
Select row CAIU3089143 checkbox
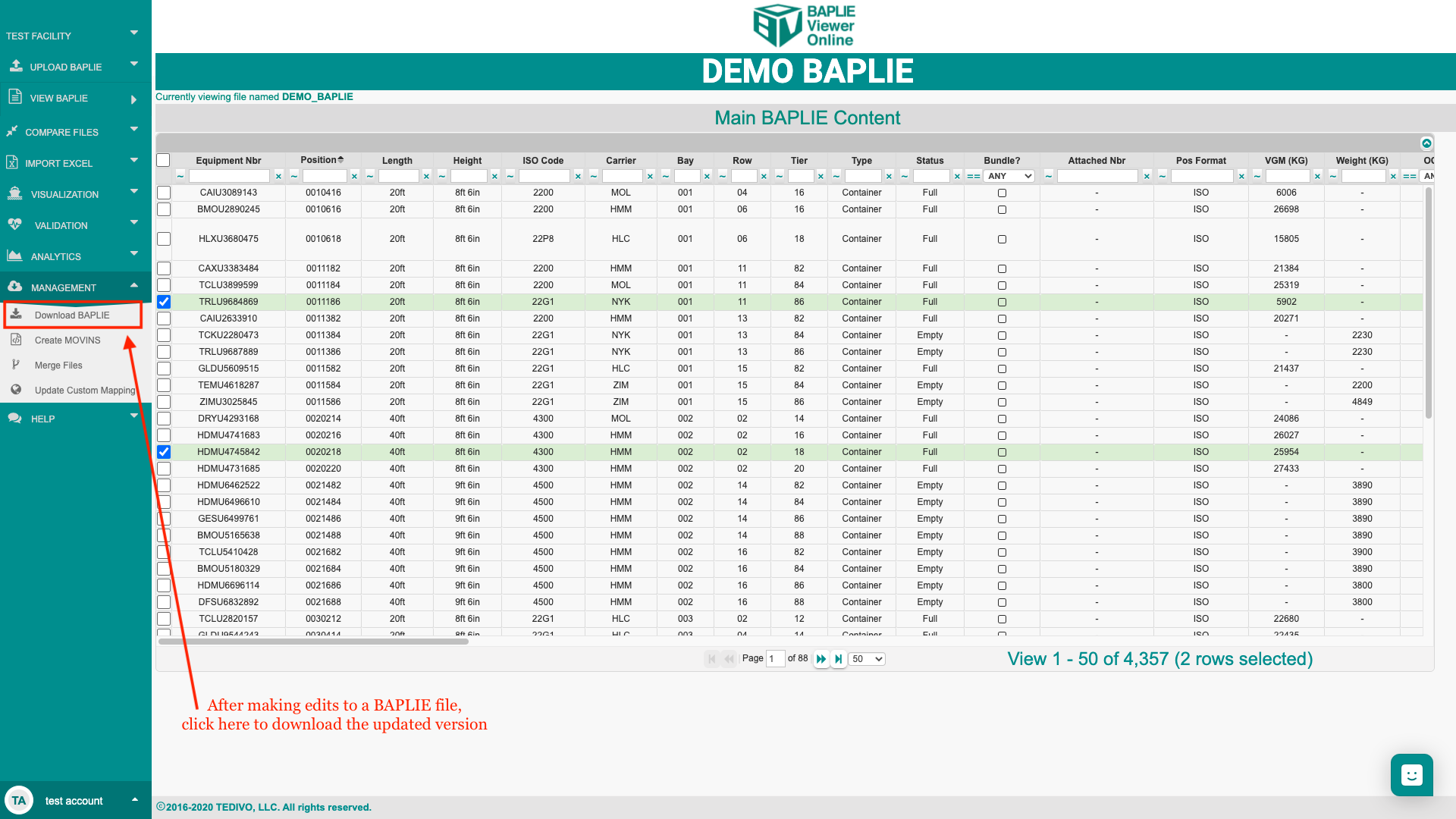pos(164,193)
